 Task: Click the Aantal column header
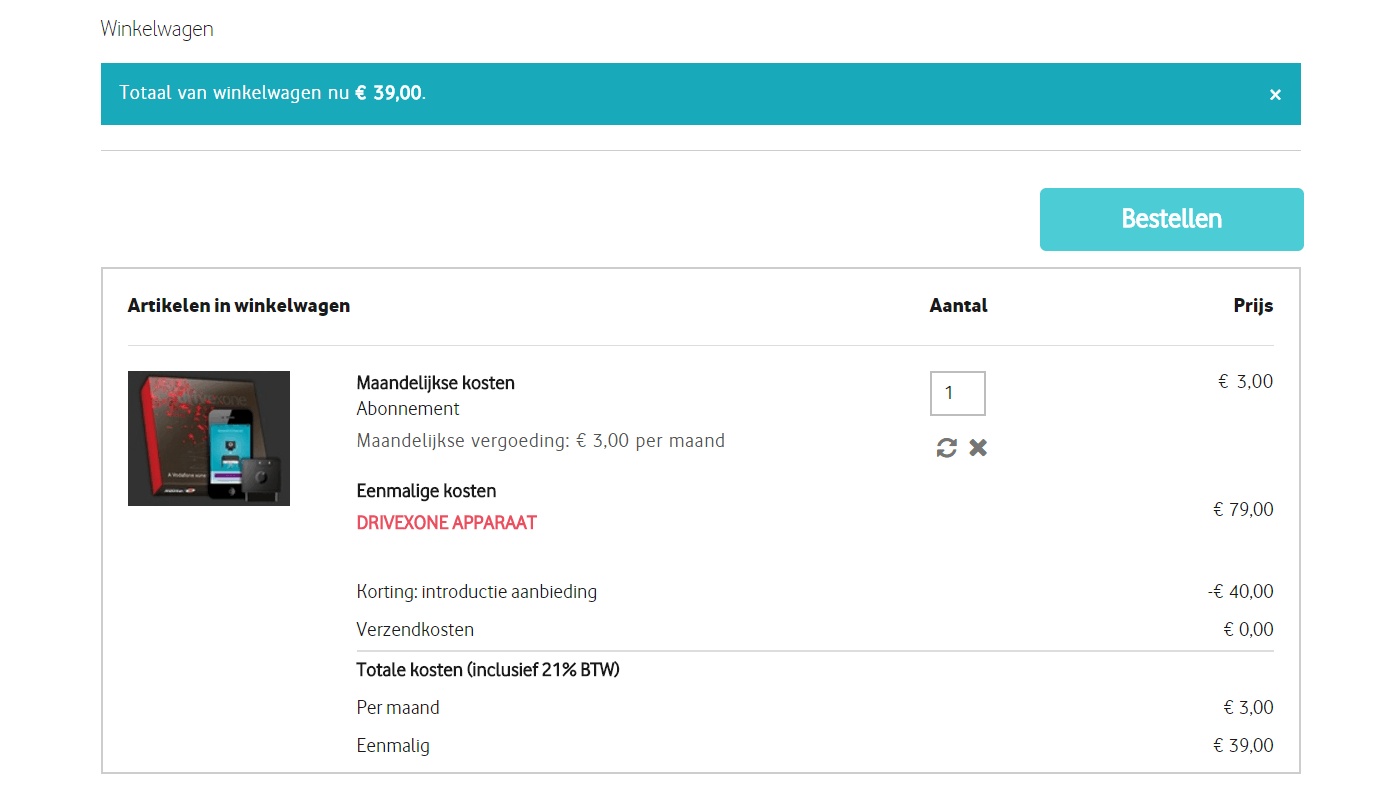click(958, 306)
